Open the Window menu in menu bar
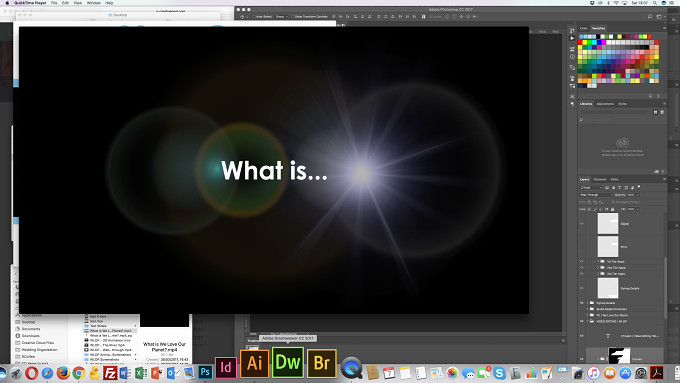 (x=94, y=3)
